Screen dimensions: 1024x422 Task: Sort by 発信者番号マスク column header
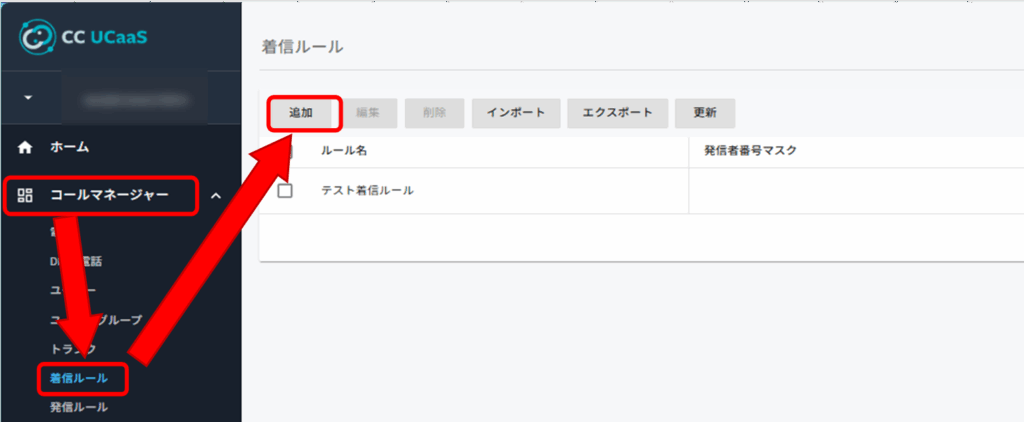pos(749,150)
